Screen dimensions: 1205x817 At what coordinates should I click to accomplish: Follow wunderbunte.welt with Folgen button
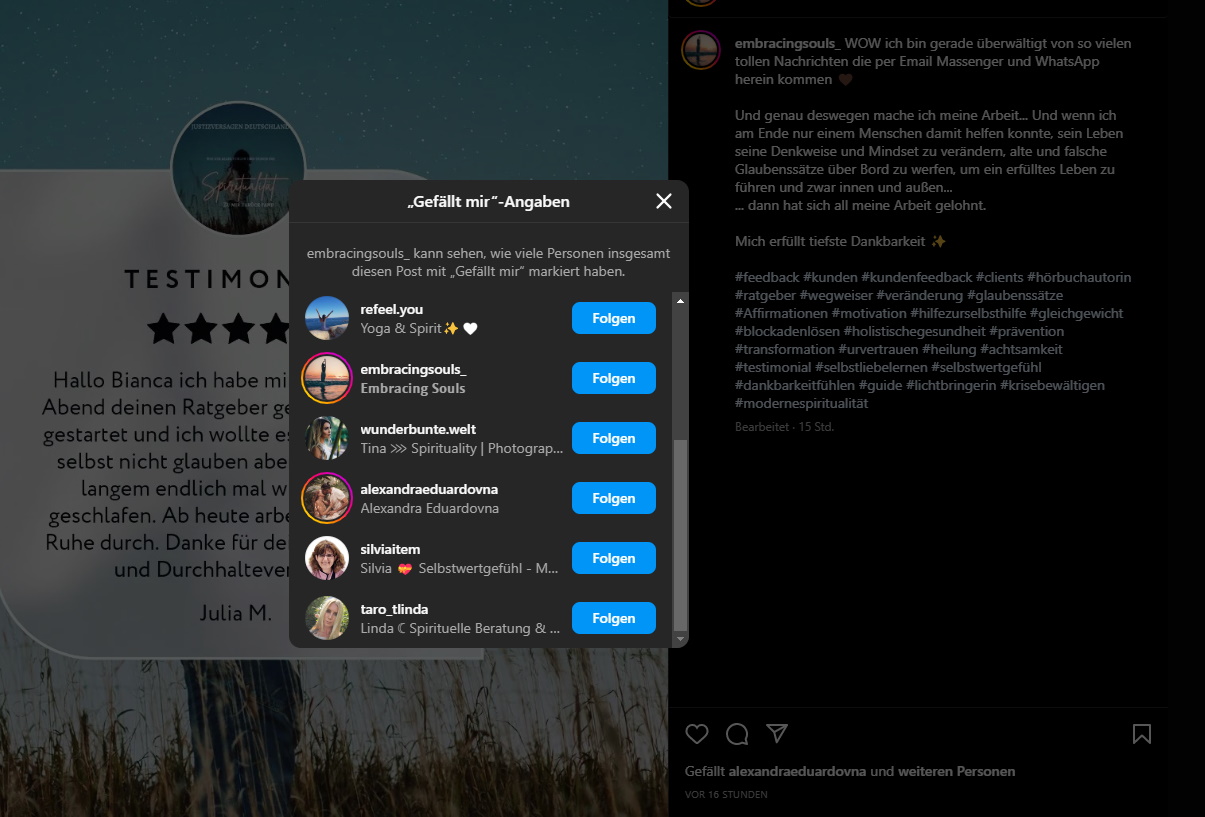coord(614,438)
